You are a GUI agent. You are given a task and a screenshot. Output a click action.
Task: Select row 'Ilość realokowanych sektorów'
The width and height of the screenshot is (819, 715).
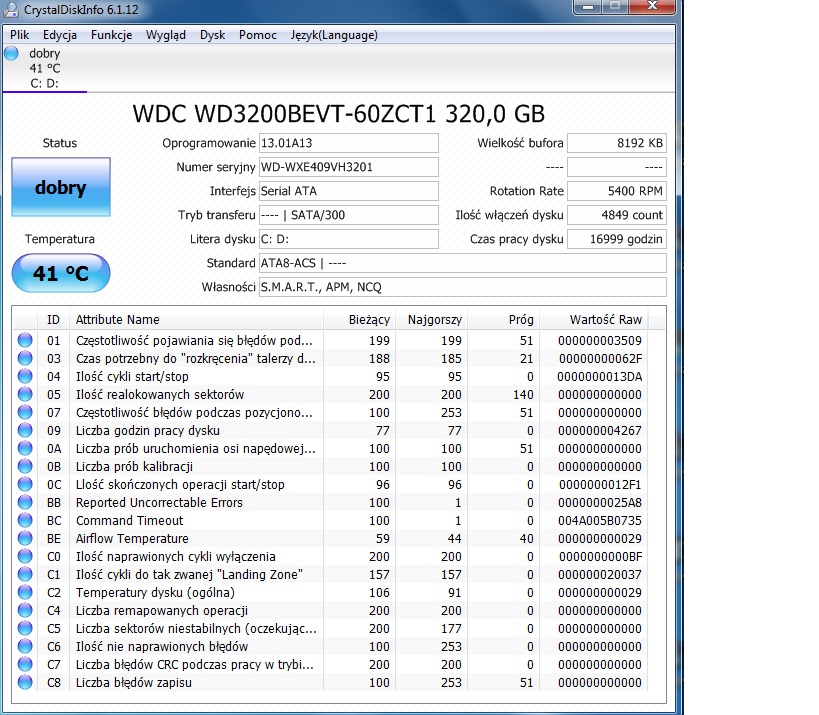[331, 394]
